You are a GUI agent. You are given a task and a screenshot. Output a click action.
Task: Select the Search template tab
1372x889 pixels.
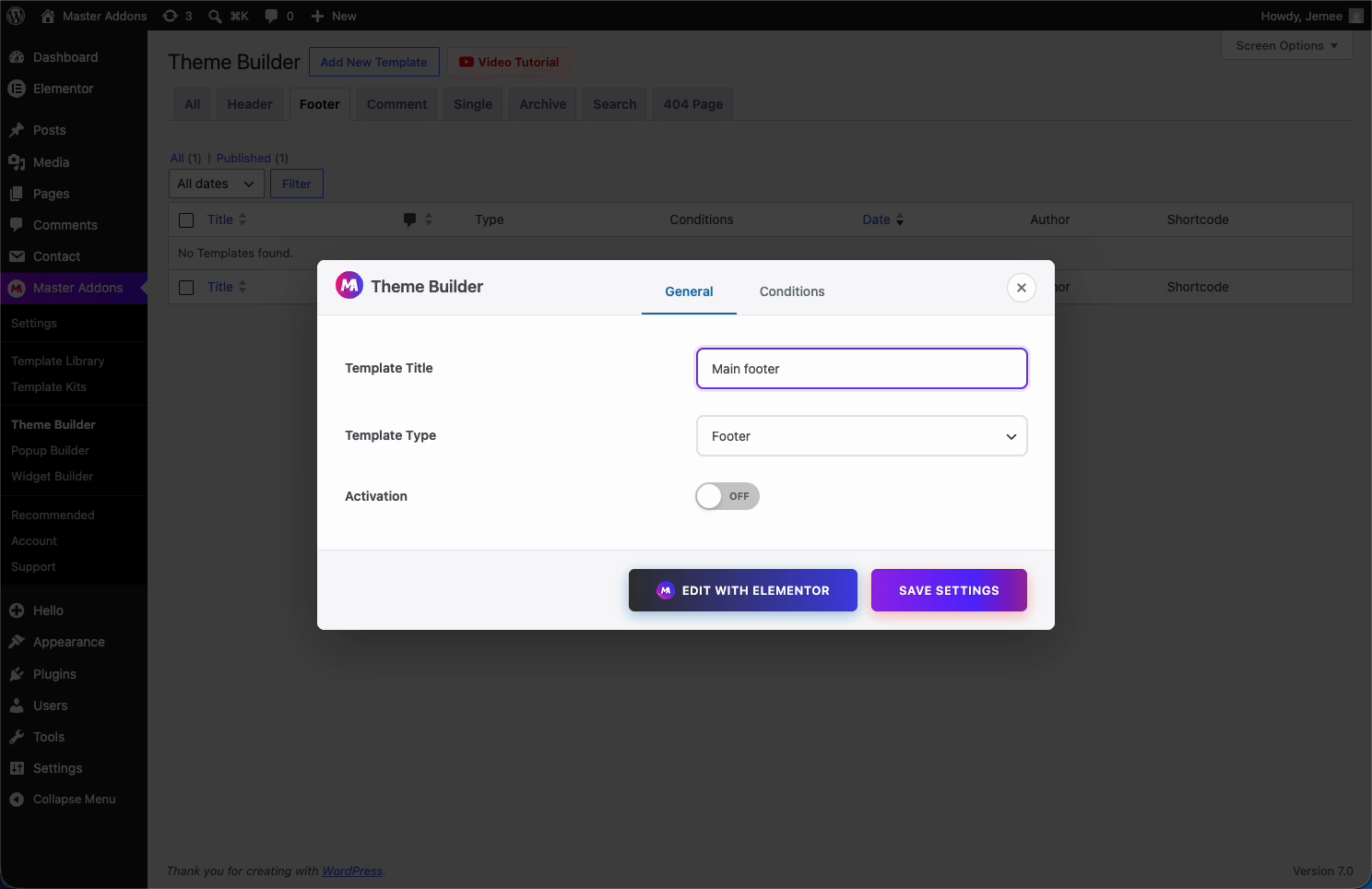[x=615, y=104]
